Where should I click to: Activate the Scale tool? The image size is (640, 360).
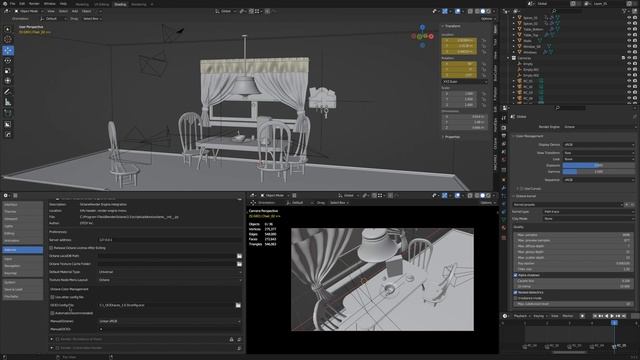[8, 71]
